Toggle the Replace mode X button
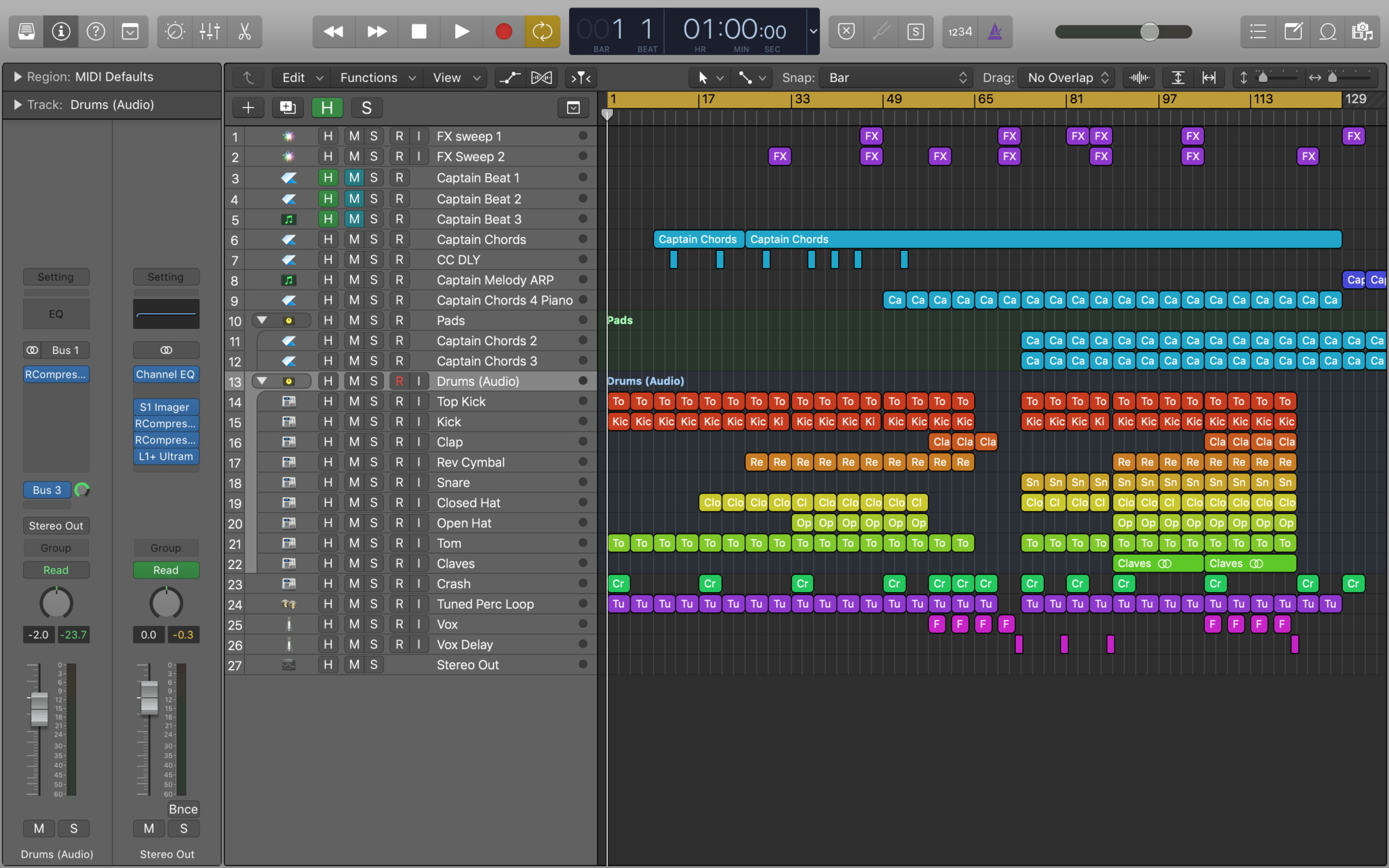The image size is (1389, 868). [846, 31]
